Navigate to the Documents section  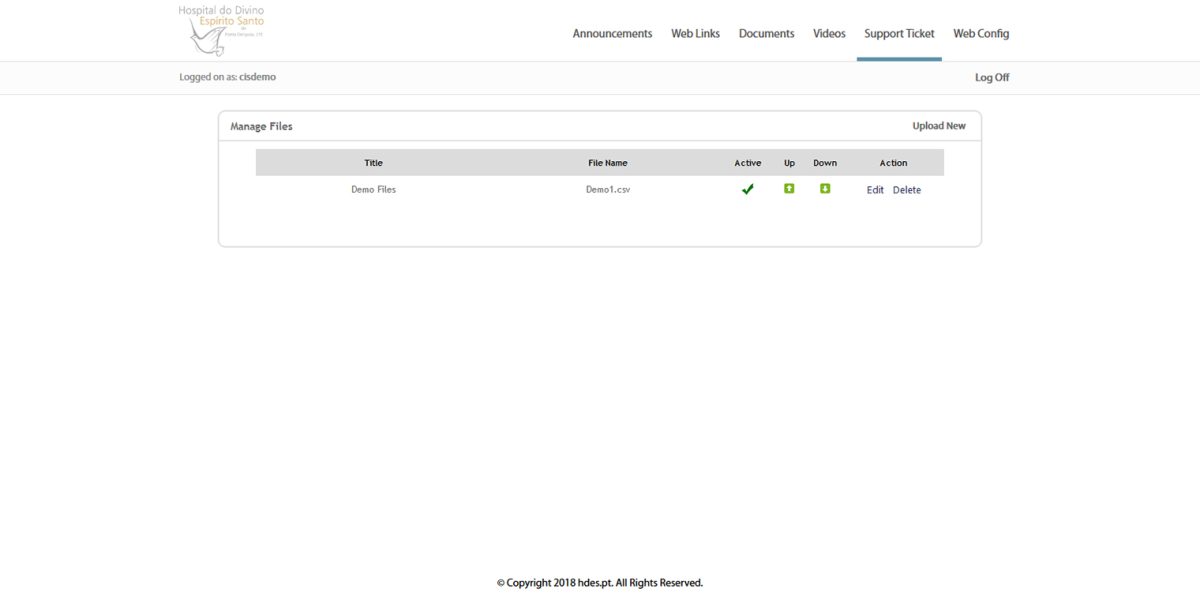766,33
